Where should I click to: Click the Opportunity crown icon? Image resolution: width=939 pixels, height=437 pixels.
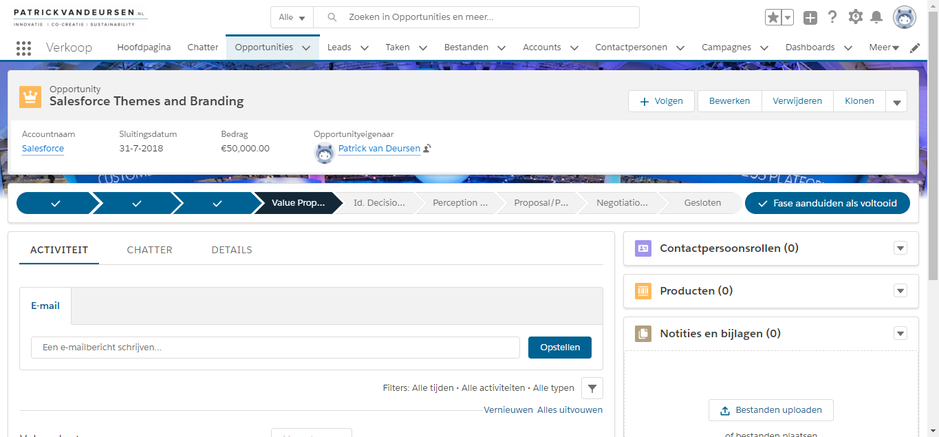point(30,96)
